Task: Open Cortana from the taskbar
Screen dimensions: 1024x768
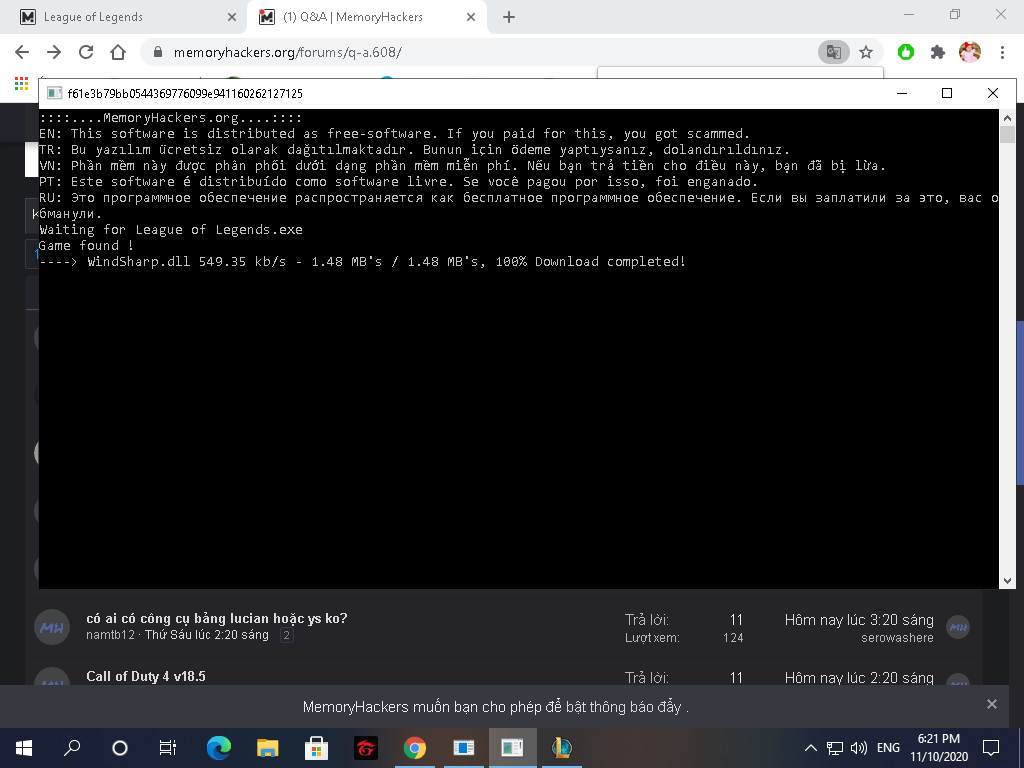Action: (120, 748)
